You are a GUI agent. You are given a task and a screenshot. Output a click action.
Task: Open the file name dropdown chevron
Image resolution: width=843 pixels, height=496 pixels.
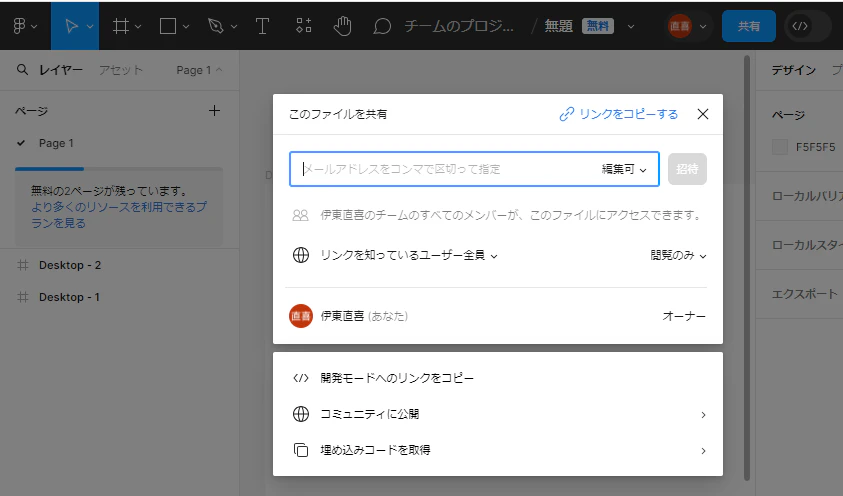(x=631, y=26)
